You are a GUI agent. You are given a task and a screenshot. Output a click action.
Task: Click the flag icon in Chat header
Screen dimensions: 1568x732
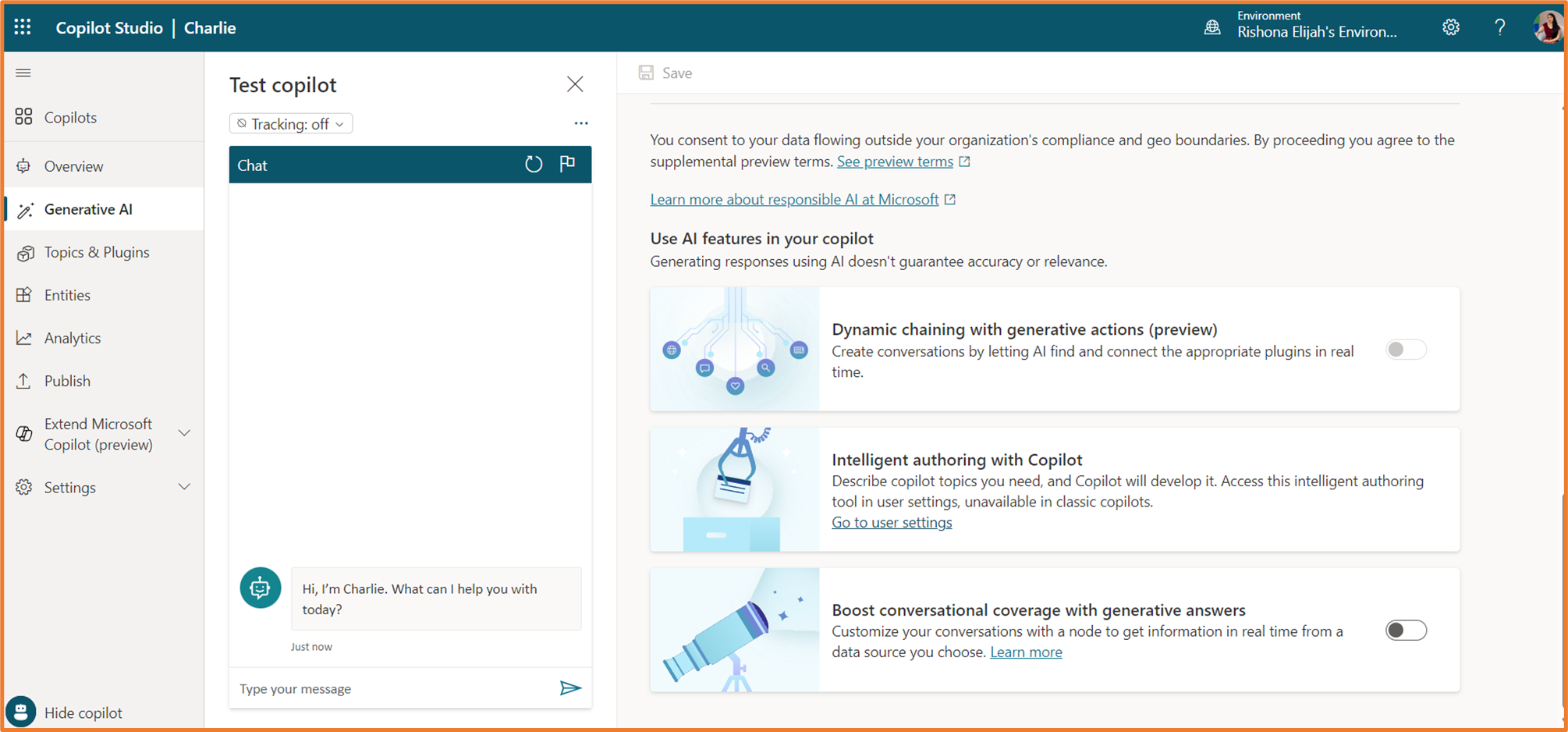coord(567,164)
